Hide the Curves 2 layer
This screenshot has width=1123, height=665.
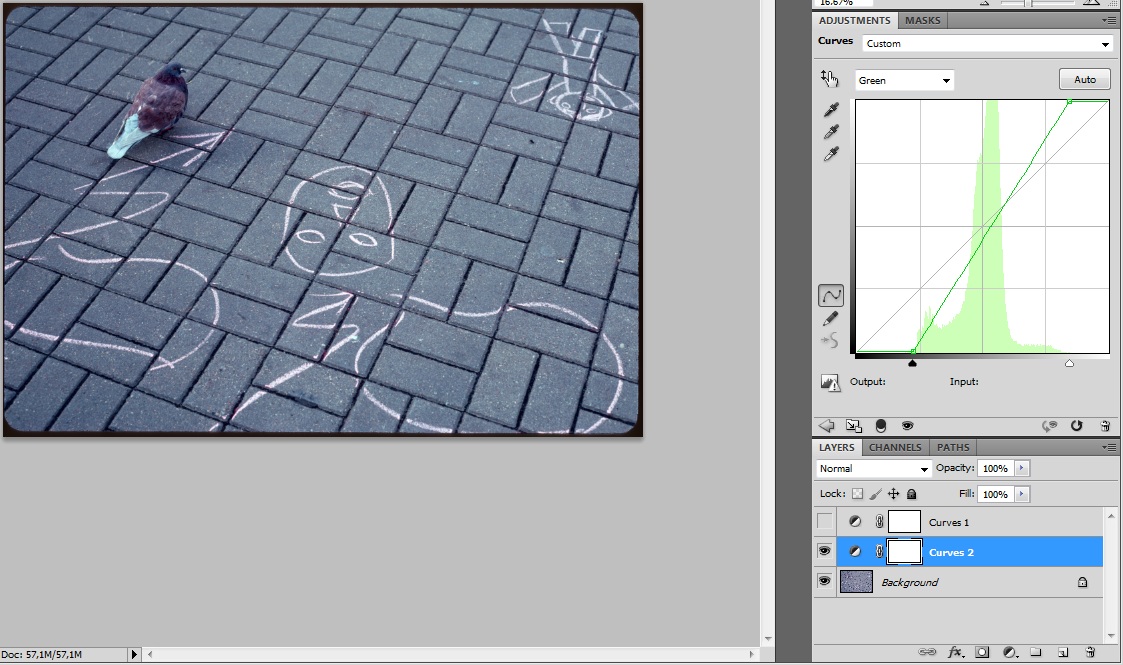(825, 552)
